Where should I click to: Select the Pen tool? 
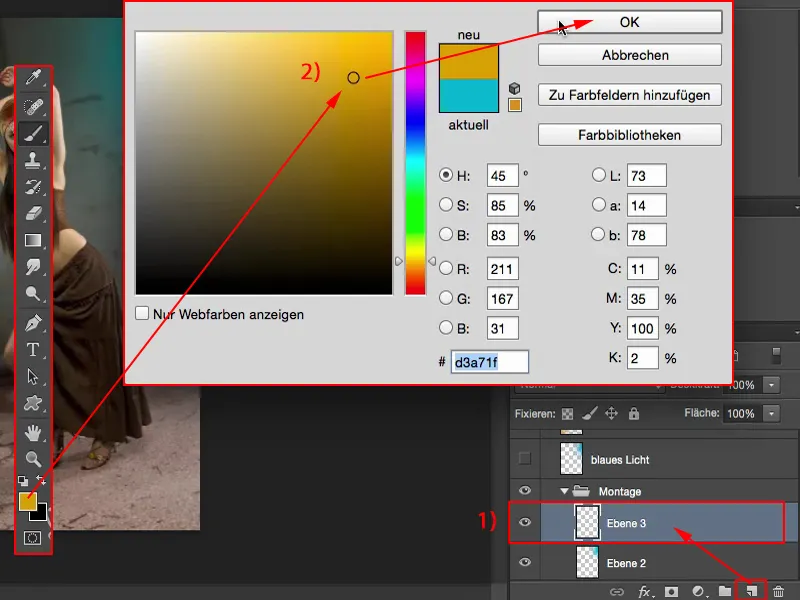coord(33,323)
